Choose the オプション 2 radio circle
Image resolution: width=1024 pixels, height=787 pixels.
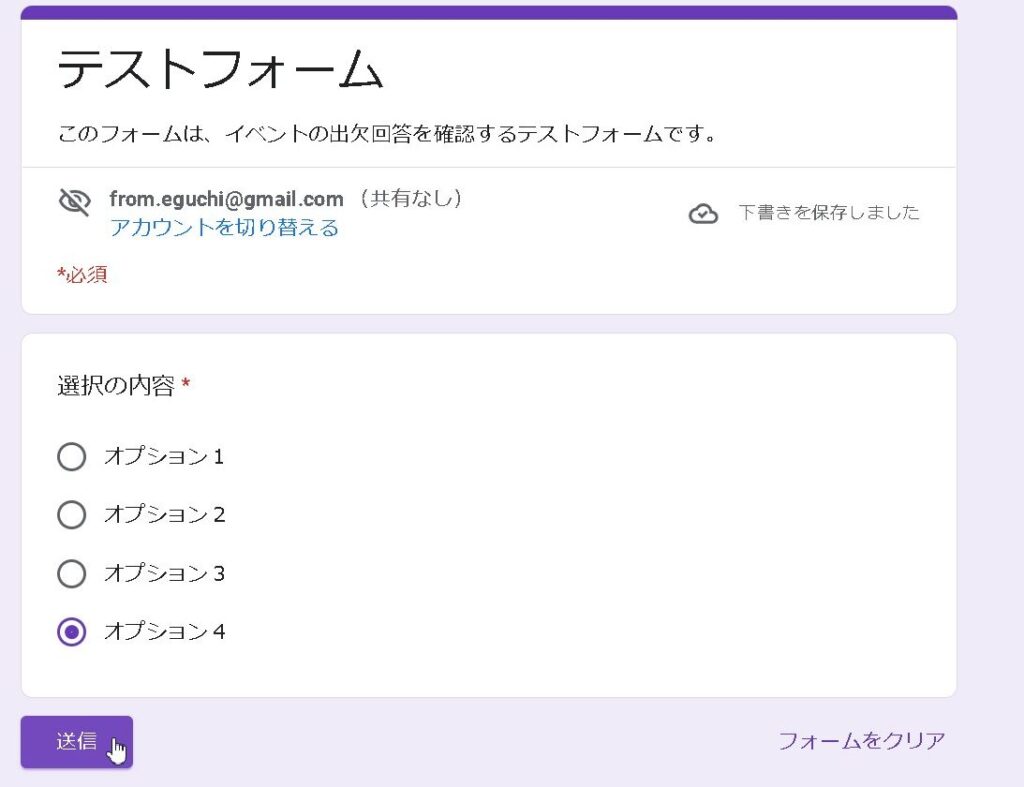pos(72,515)
